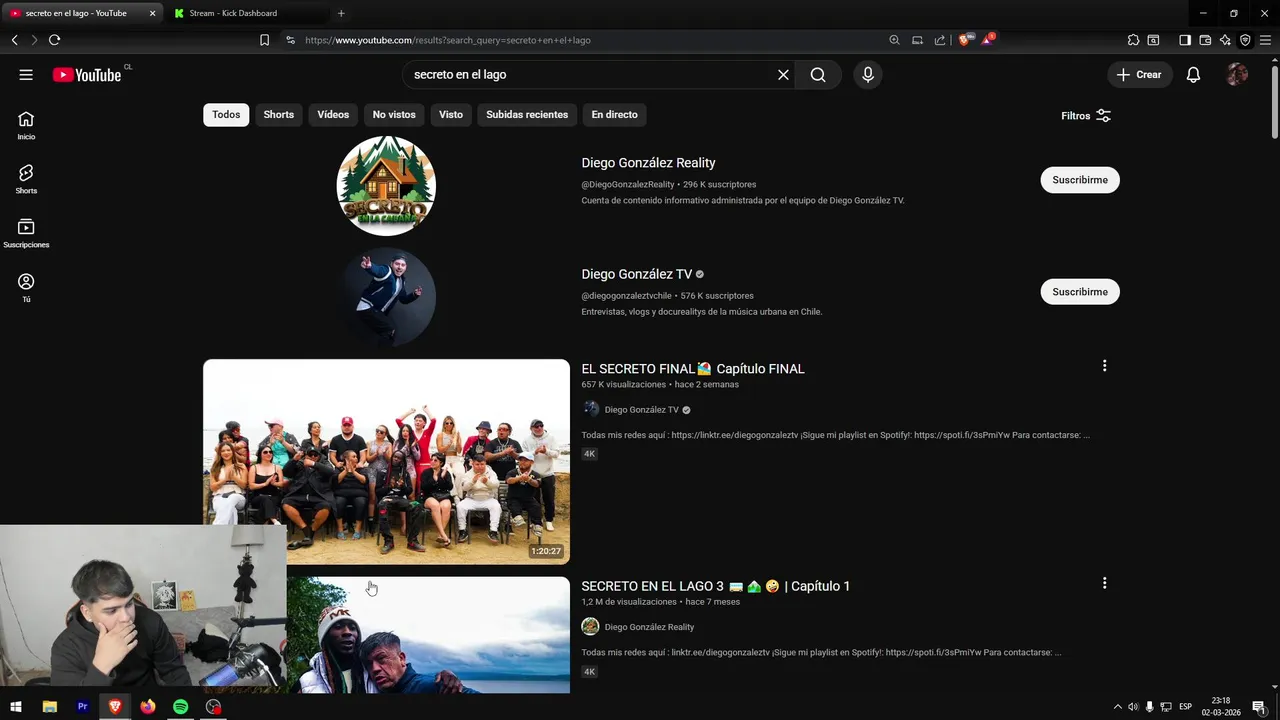This screenshot has height=720, width=1280.
Task: Open the Brave Rewards triangle icon
Action: [987, 40]
